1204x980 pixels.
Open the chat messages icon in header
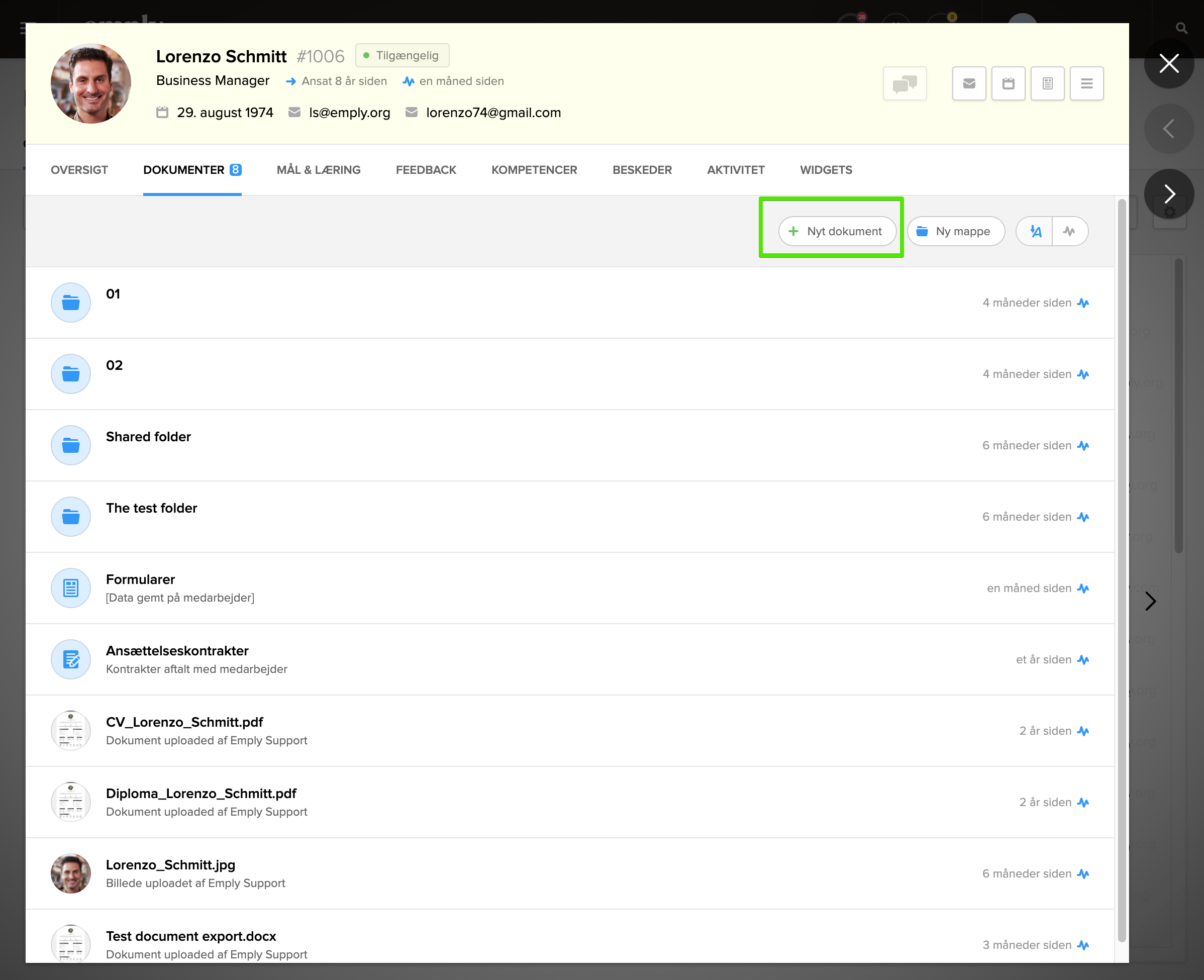click(905, 83)
